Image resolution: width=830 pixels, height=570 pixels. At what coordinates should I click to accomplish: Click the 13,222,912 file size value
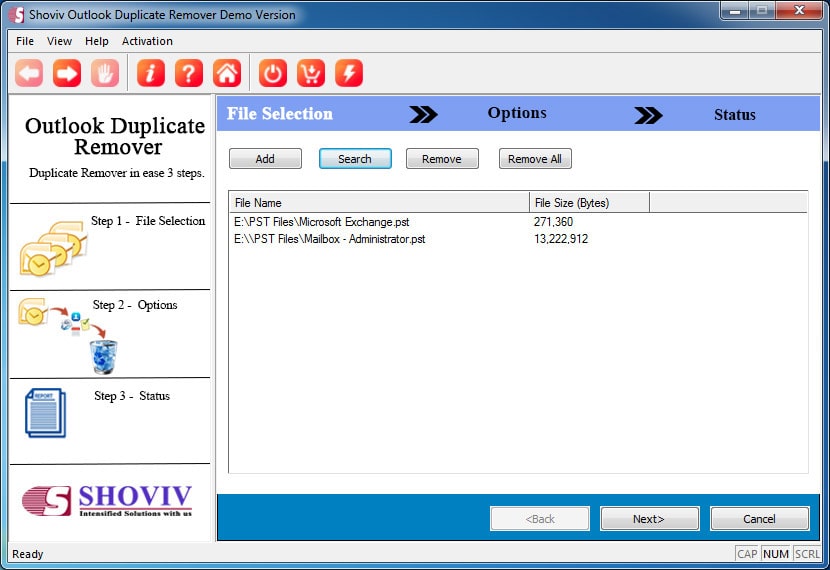(561, 239)
